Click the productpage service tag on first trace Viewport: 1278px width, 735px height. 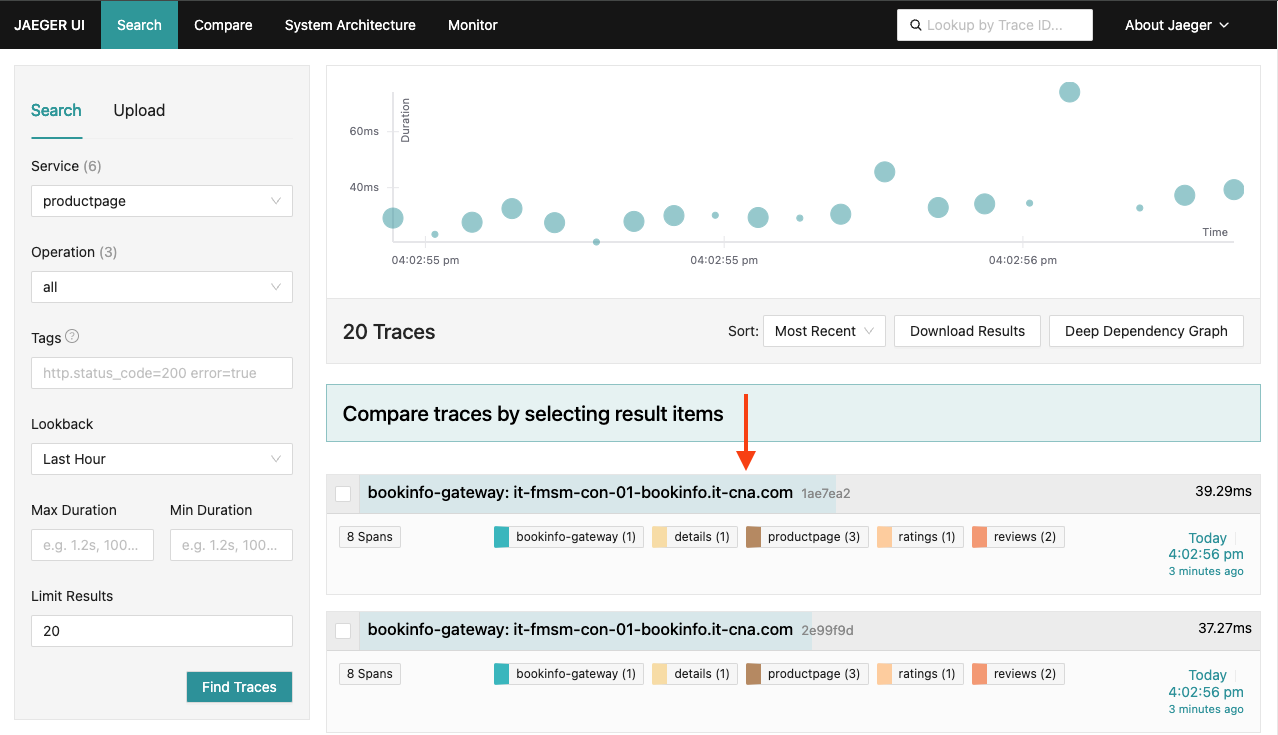[x=806, y=536]
